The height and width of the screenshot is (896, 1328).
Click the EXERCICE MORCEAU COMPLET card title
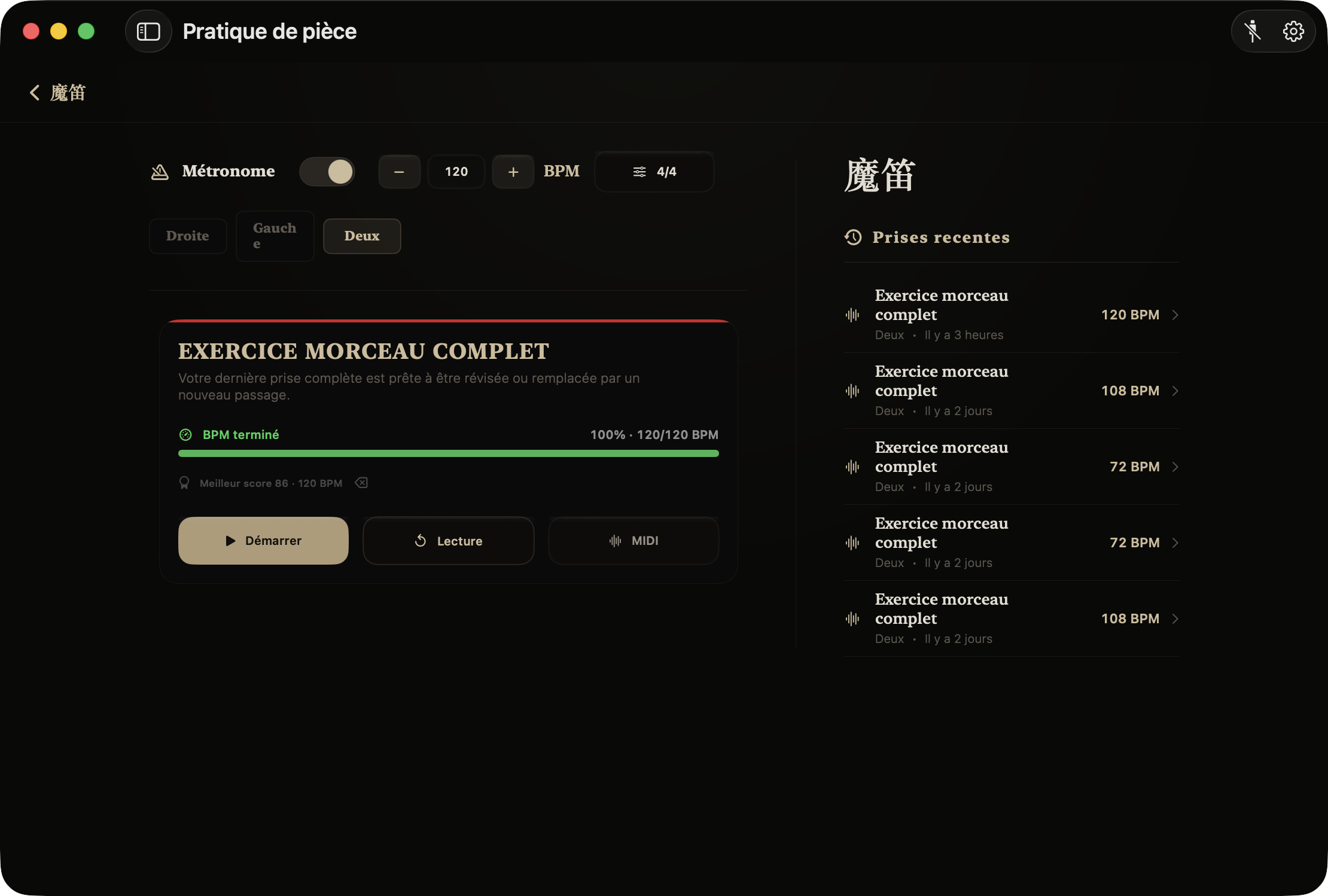pyautogui.click(x=364, y=351)
